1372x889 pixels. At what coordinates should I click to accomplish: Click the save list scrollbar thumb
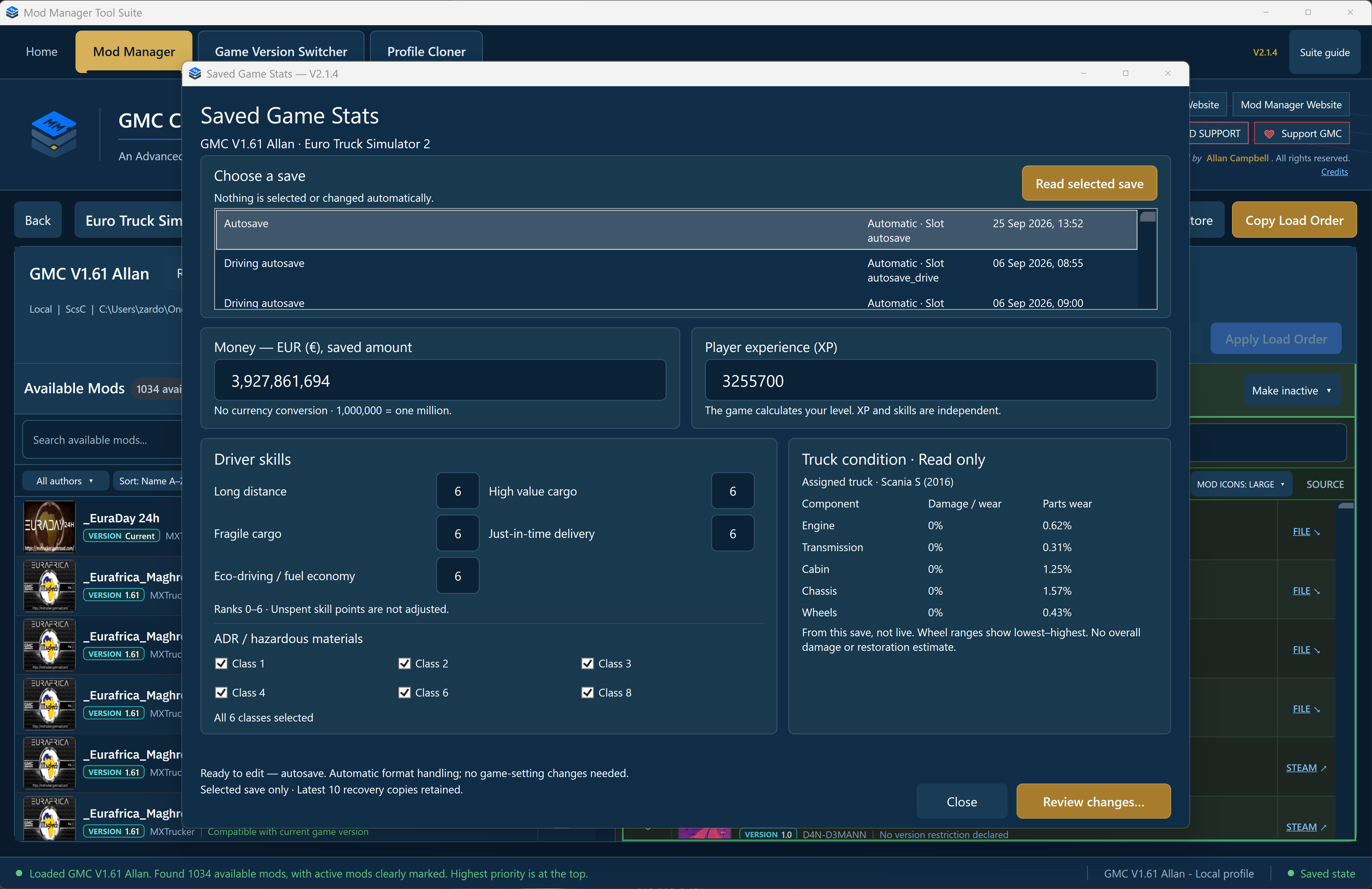point(1148,217)
